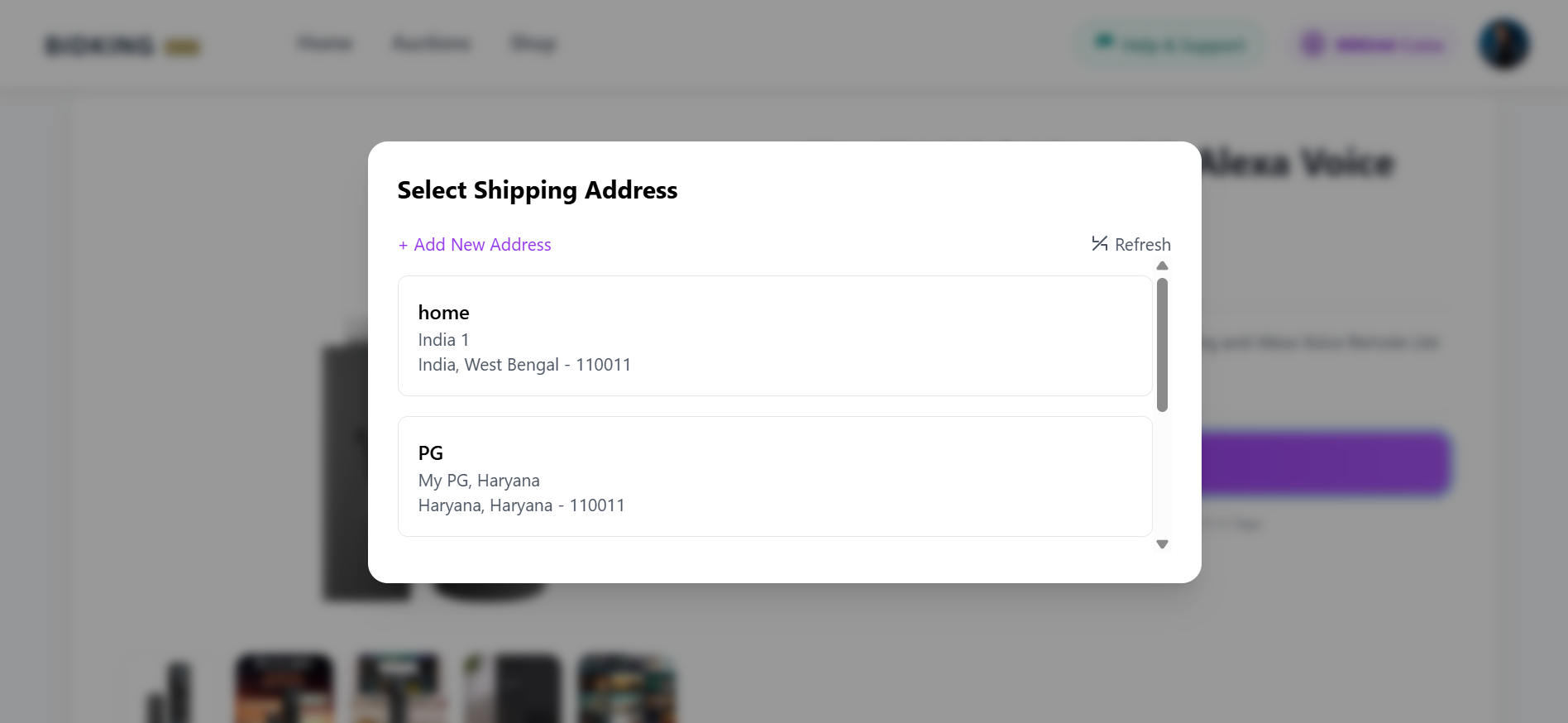
Task: Open the user profile avatar
Action: (1503, 45)
